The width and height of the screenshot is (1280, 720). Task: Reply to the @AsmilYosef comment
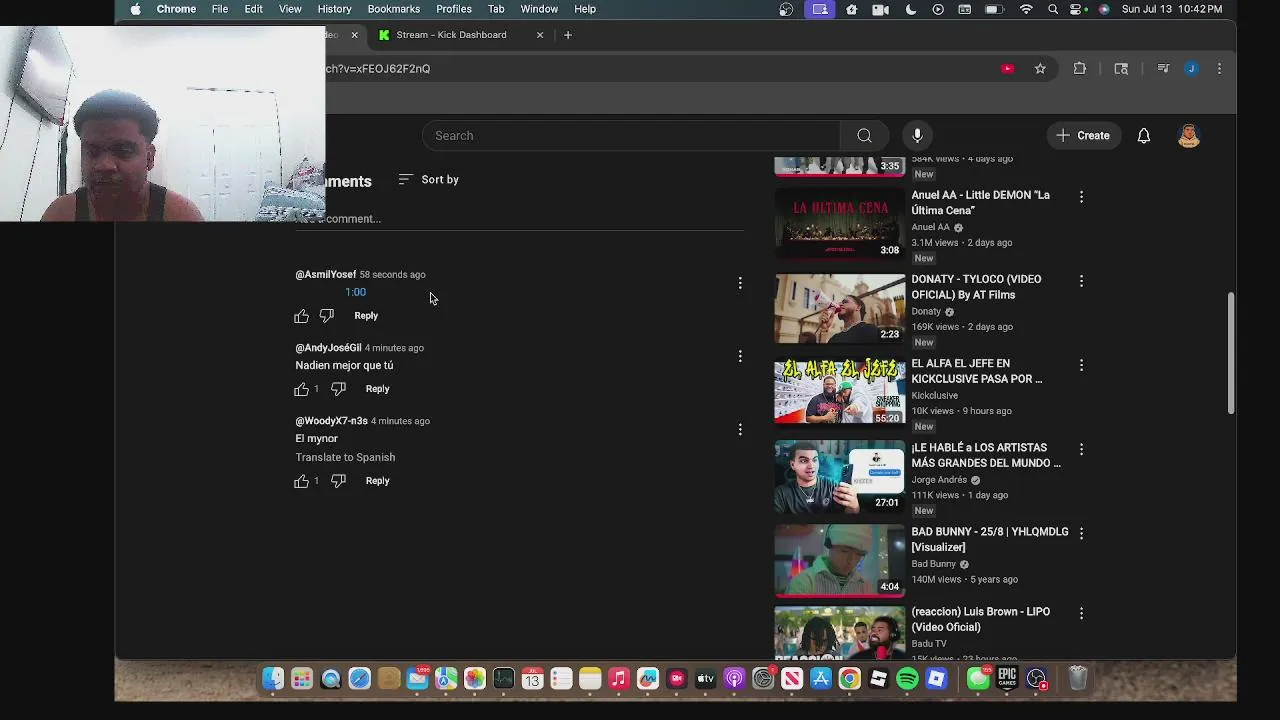click(x=366, y=316)
